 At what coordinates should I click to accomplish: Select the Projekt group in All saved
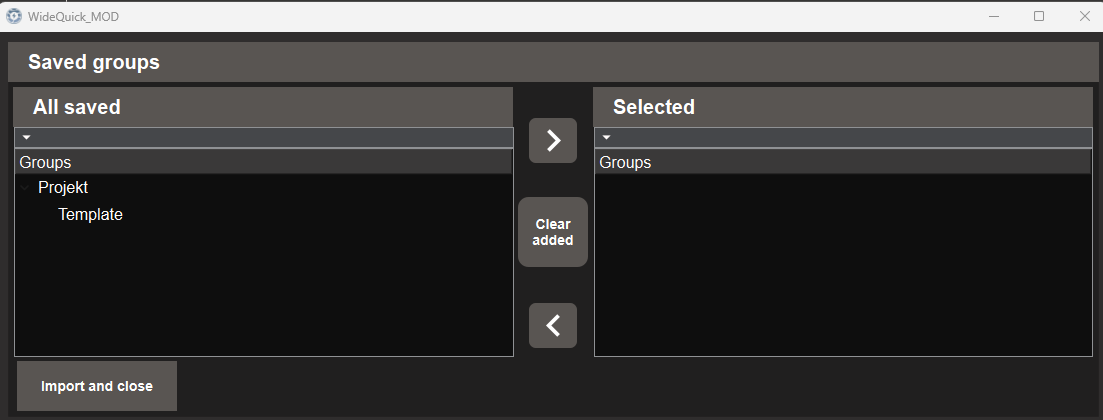[63, 188]
